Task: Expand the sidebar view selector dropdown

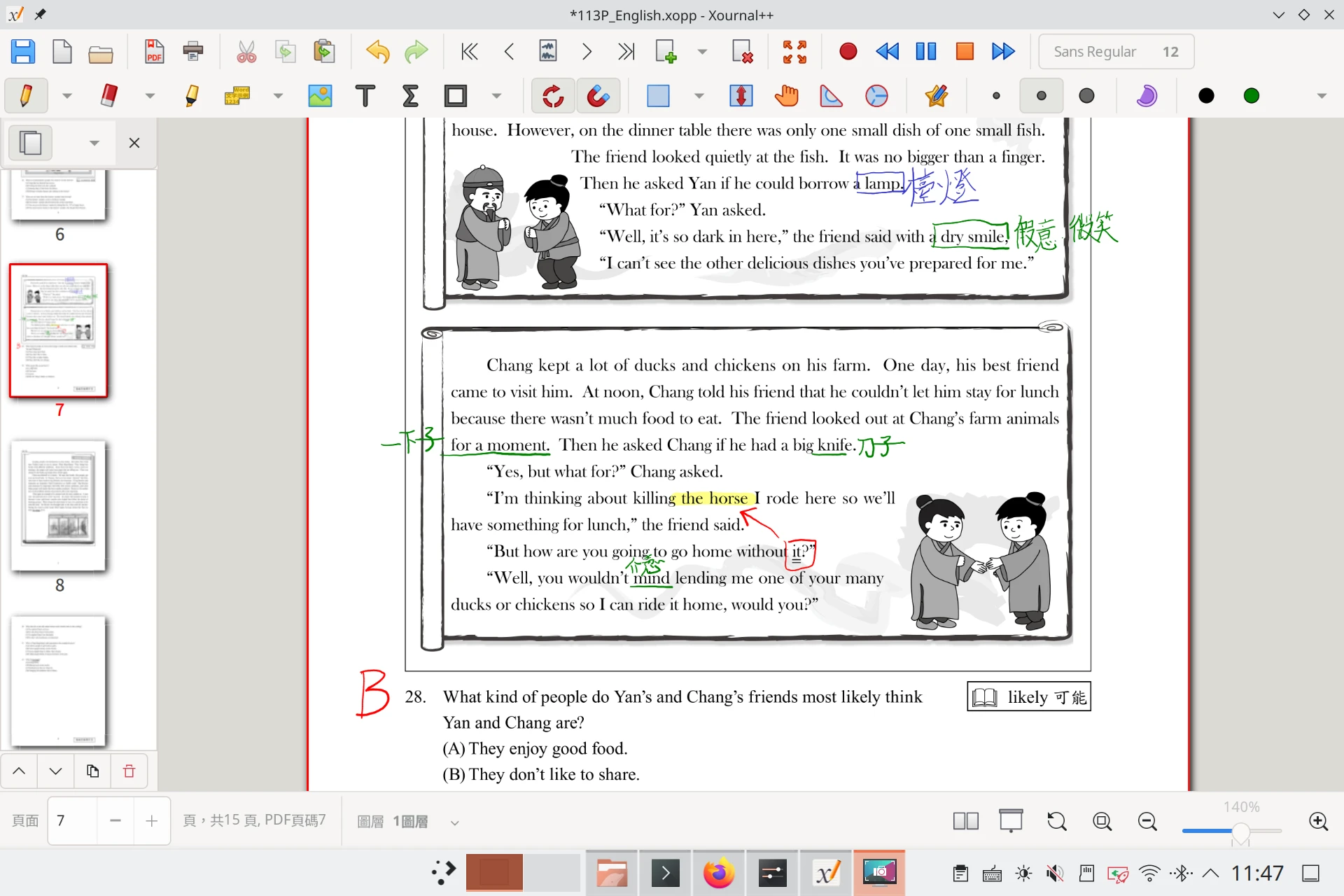Action: point(94,143)
